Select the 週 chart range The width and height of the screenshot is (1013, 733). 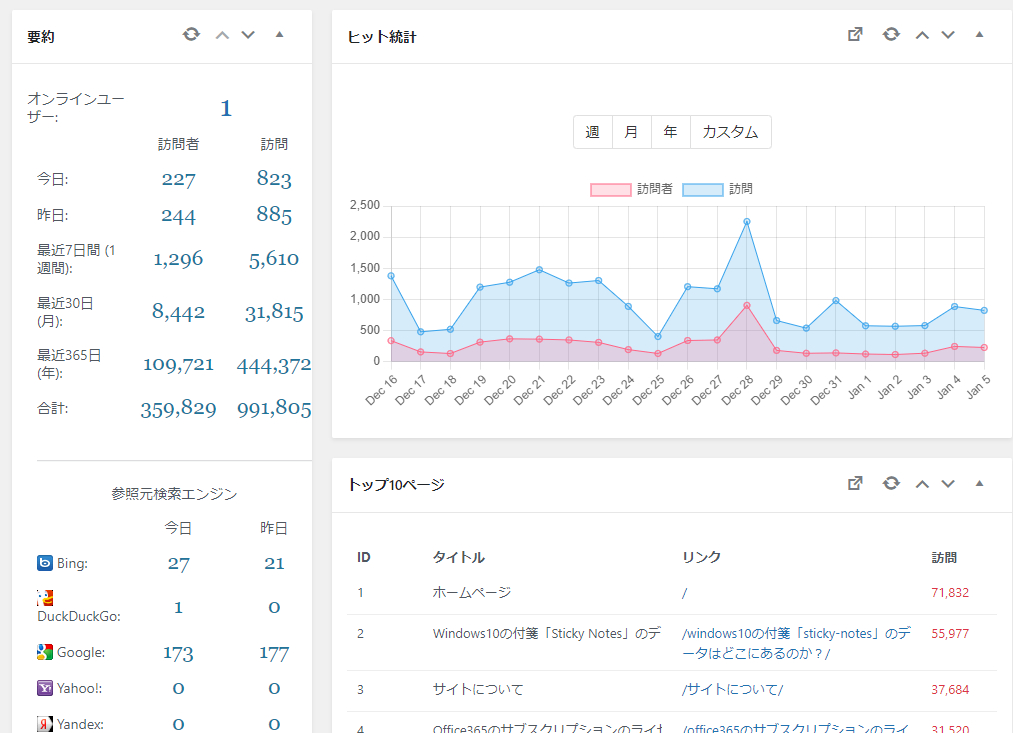pyautogui.click(x=592, y=132)
